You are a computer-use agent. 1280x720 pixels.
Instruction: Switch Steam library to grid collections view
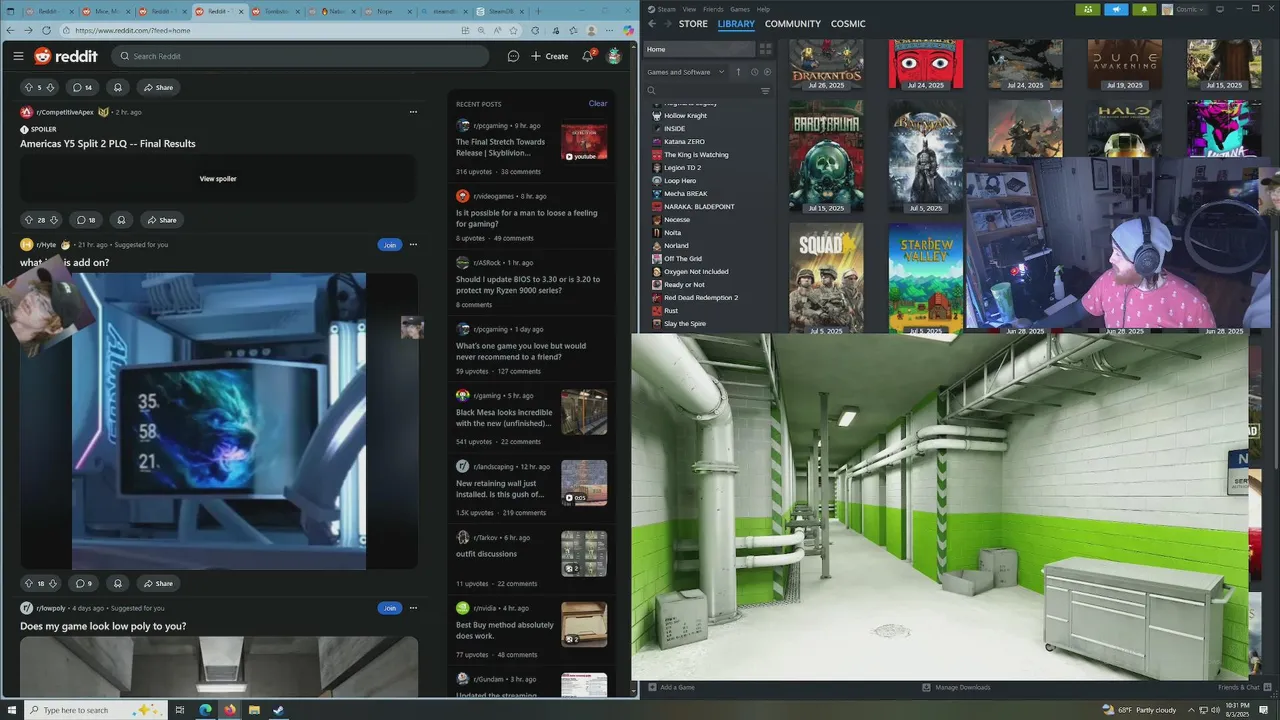click(x=766, y=49)
